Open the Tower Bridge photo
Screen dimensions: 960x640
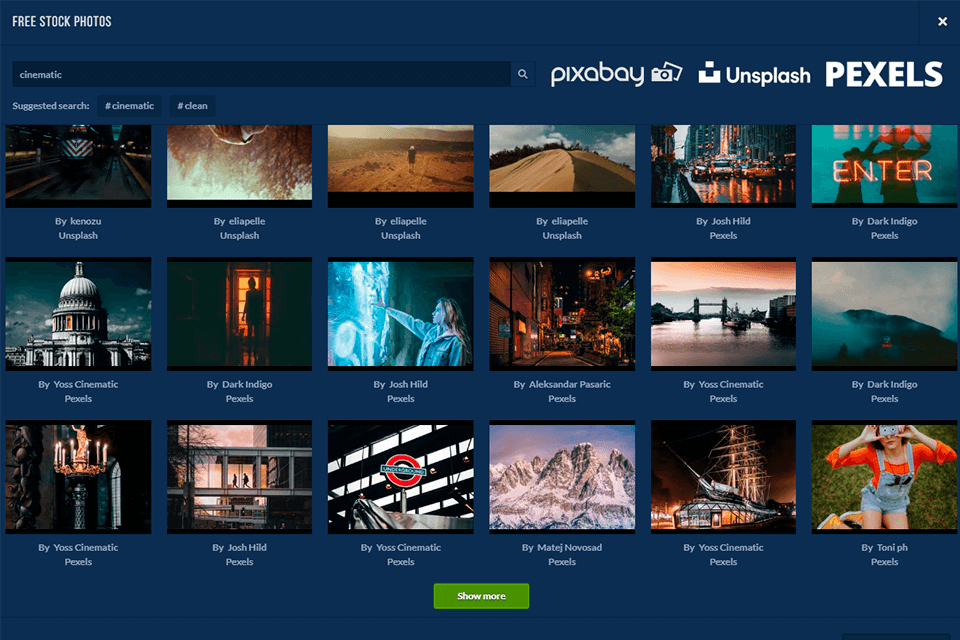723,314
